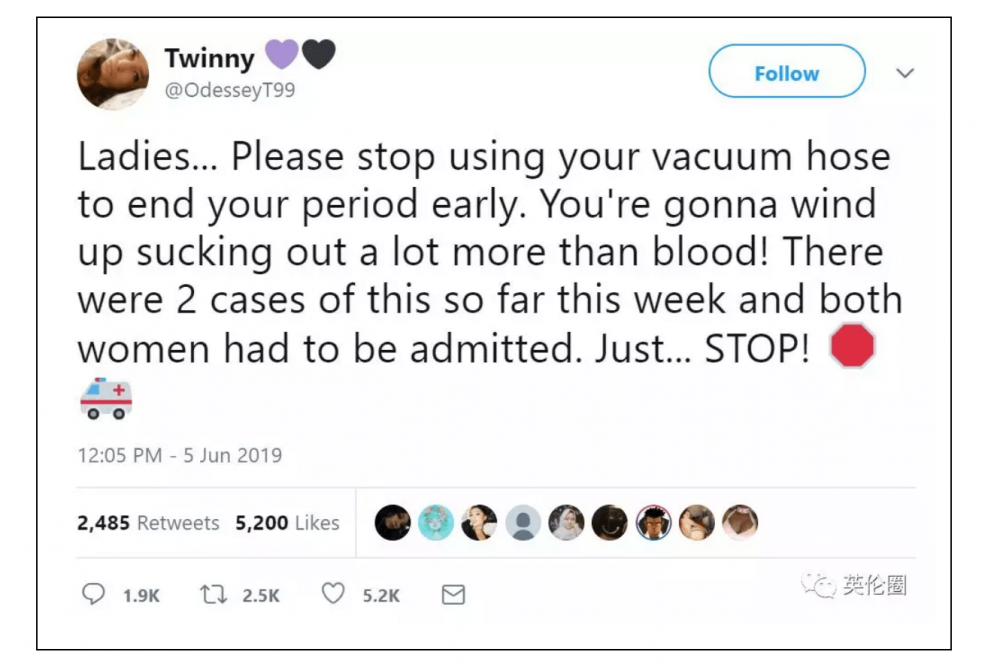Open the Twinny display name link

tap(209, 59)
